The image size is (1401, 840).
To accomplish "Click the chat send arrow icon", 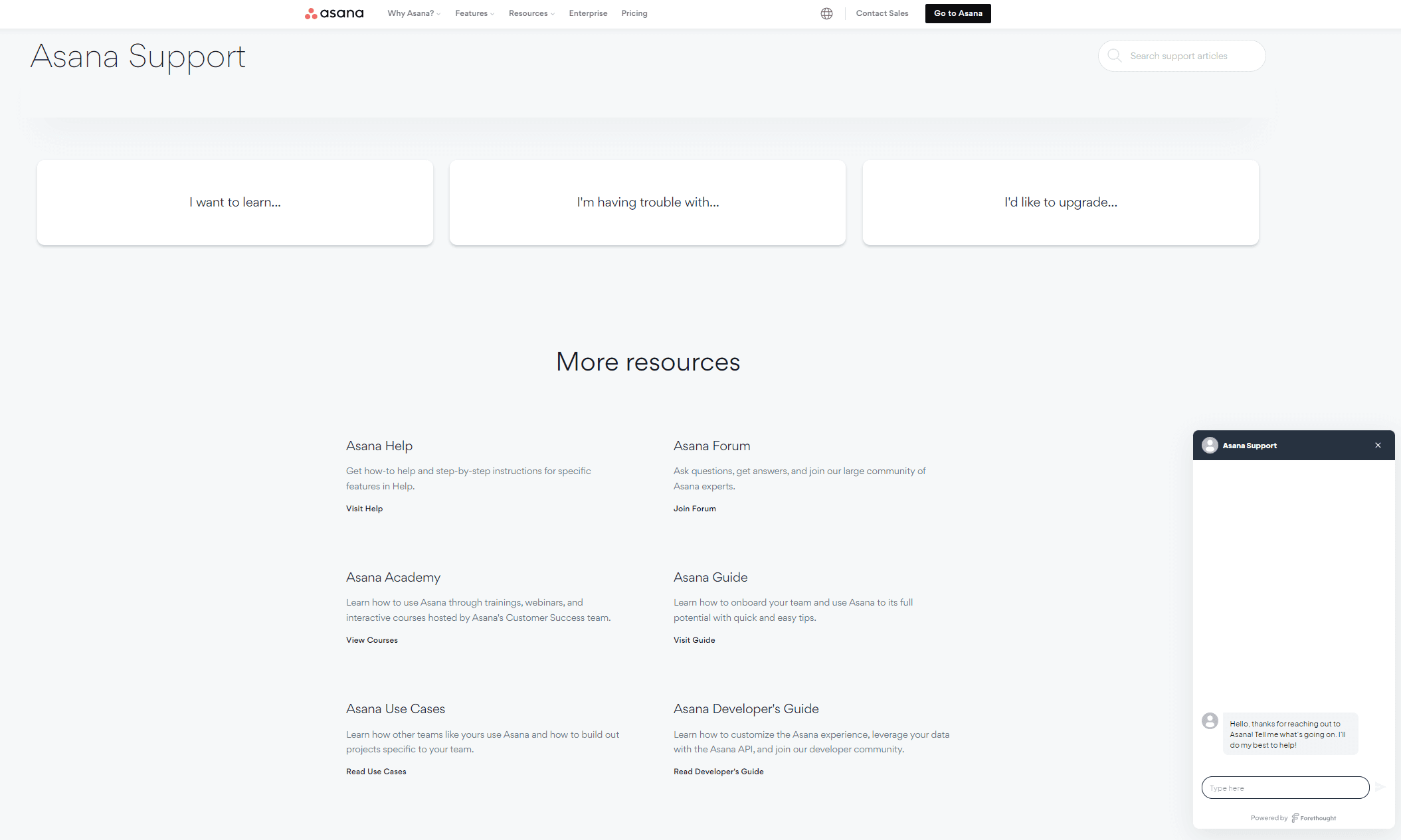I will [1380, 787].
